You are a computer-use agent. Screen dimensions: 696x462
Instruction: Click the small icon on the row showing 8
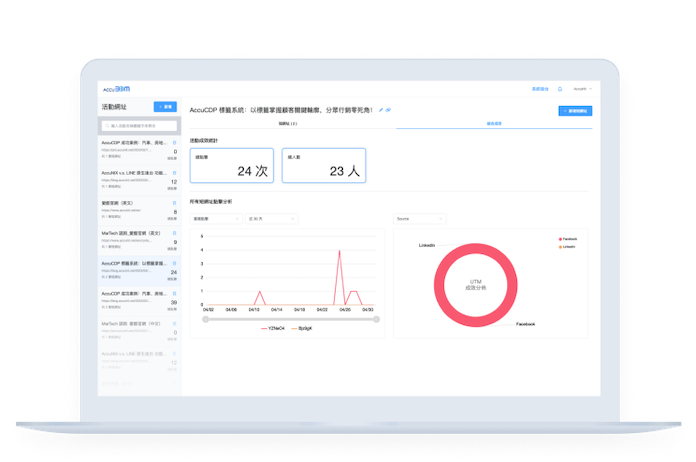(174, 203)
